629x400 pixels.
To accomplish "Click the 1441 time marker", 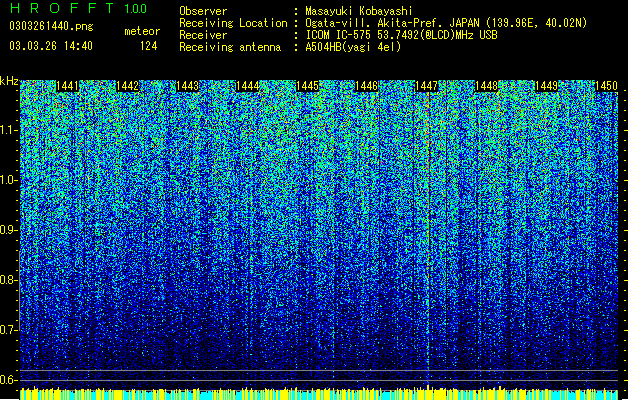I will click(67, 86).
